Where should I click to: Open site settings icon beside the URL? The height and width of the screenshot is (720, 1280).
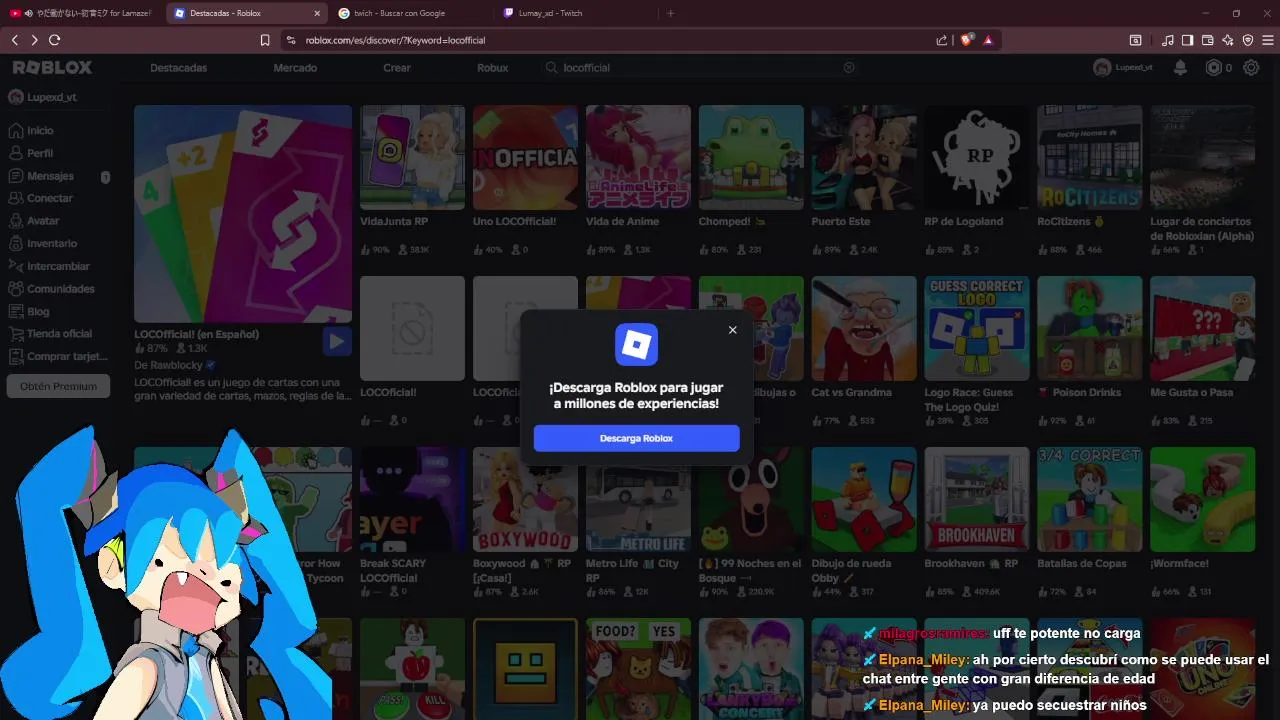(291, 40)
